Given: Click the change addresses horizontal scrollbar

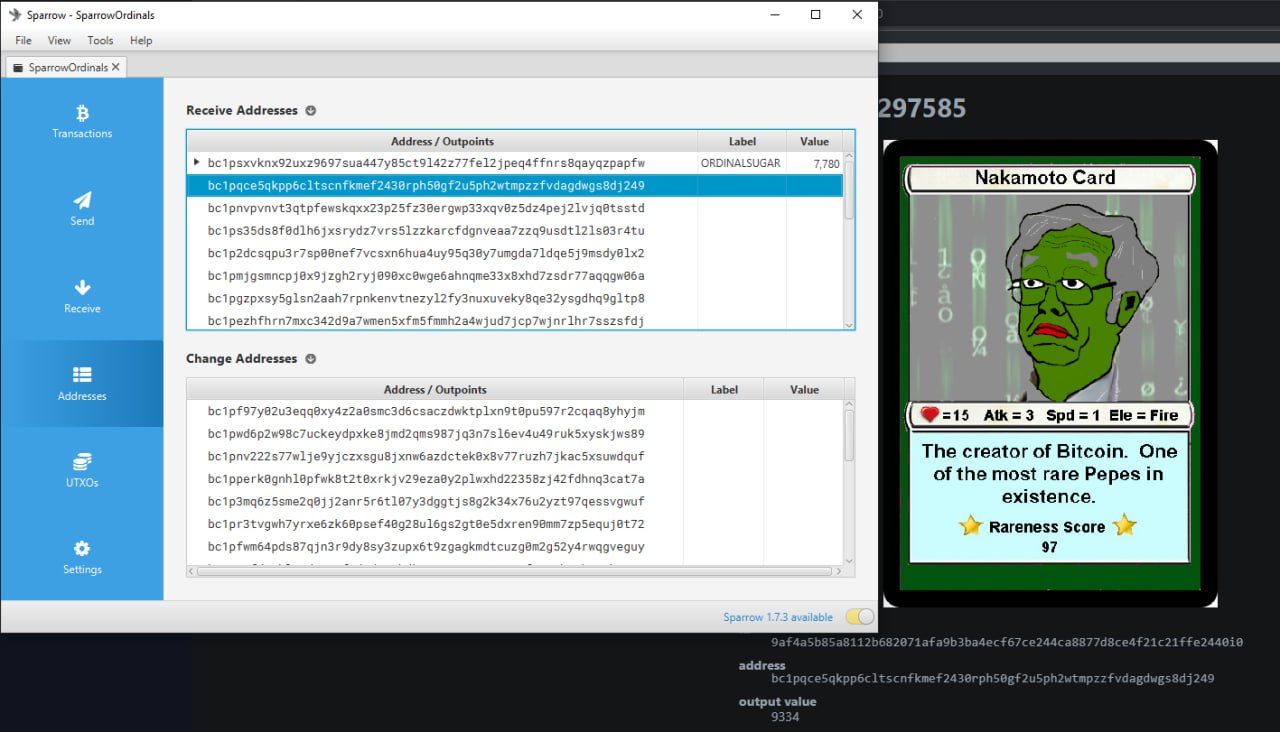Looking at the screenshot, I should point(515,571).
